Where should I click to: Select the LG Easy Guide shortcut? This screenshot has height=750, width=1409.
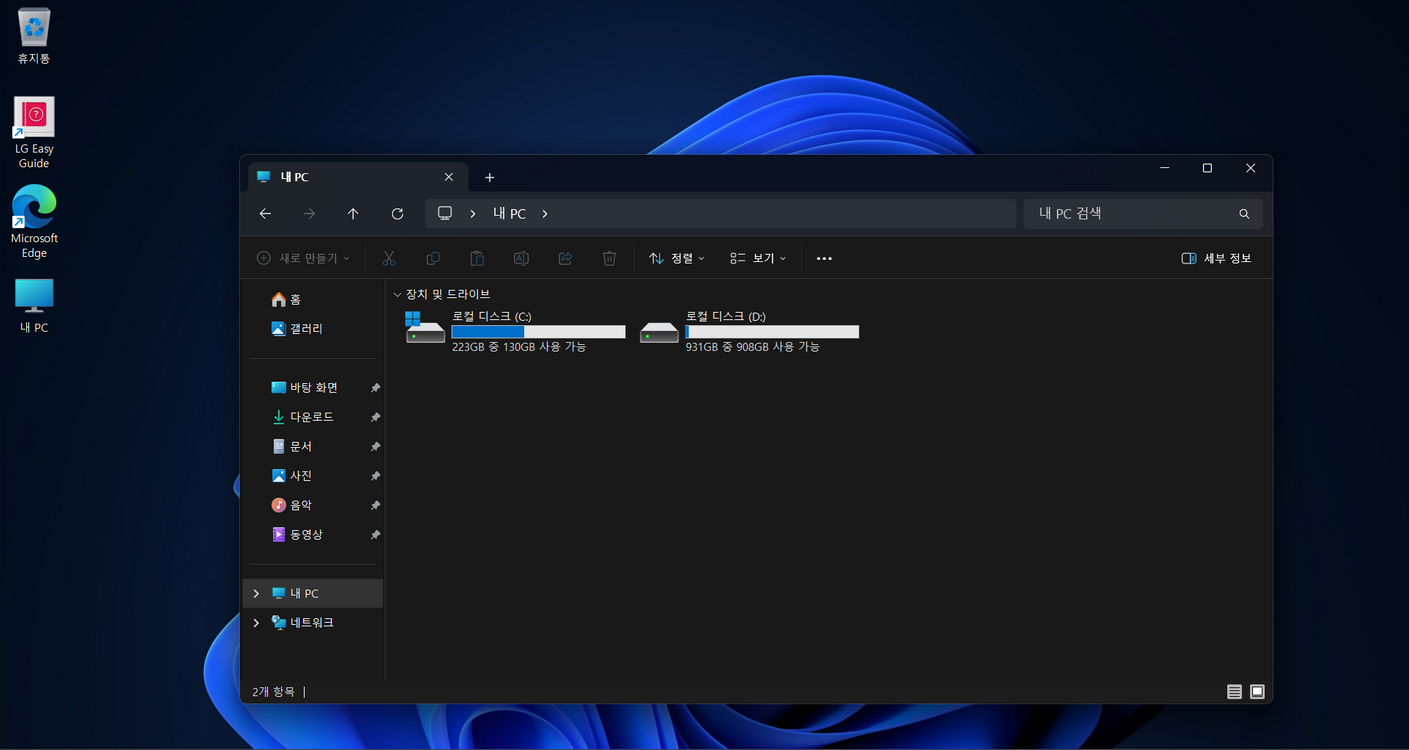pos(34,132)
